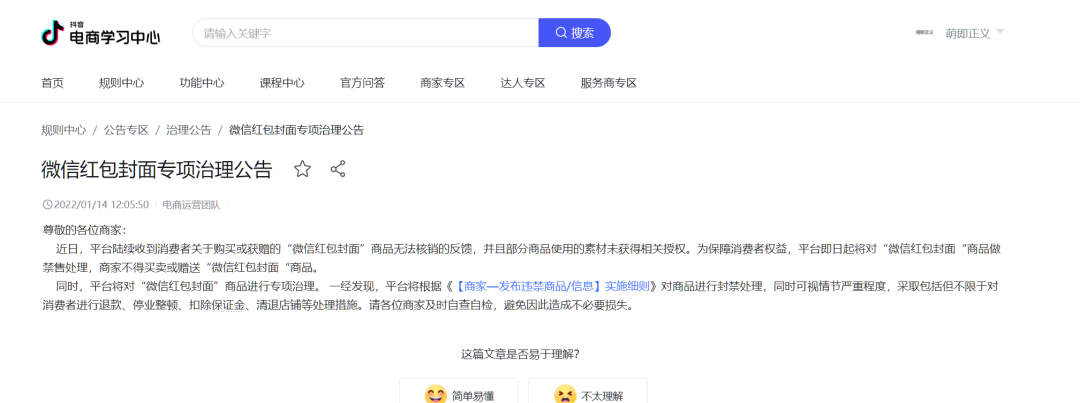This screenshot has height=403, width=1080.
Task: Open the 规则中心 nav menu
Action: pos(121,83)
